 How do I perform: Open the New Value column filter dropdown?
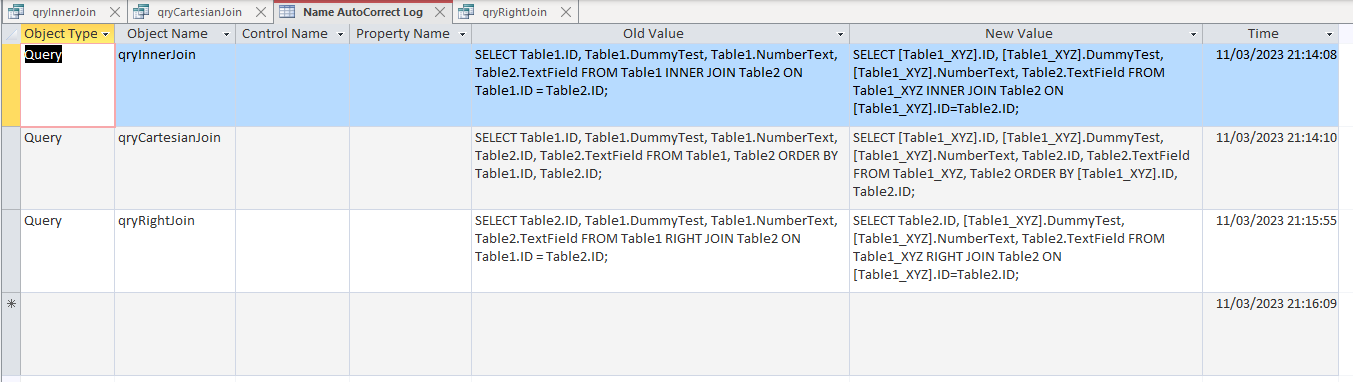tap(1193, 34)
